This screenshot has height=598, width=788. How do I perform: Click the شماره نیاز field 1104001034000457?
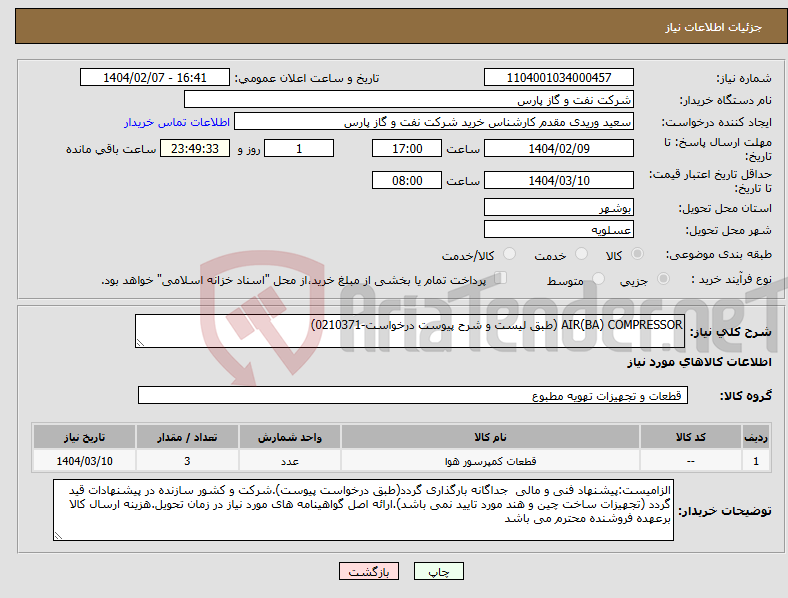(559, 77)
